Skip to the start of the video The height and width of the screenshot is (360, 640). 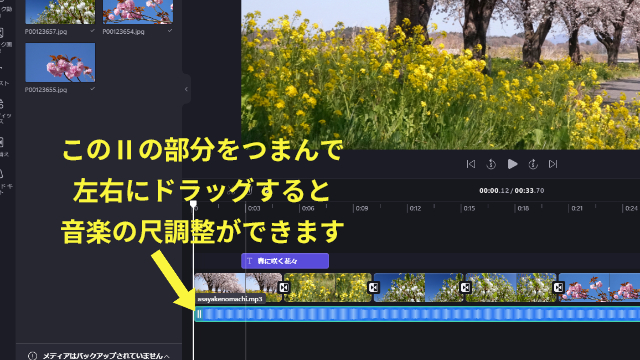[x=471, y=164]
